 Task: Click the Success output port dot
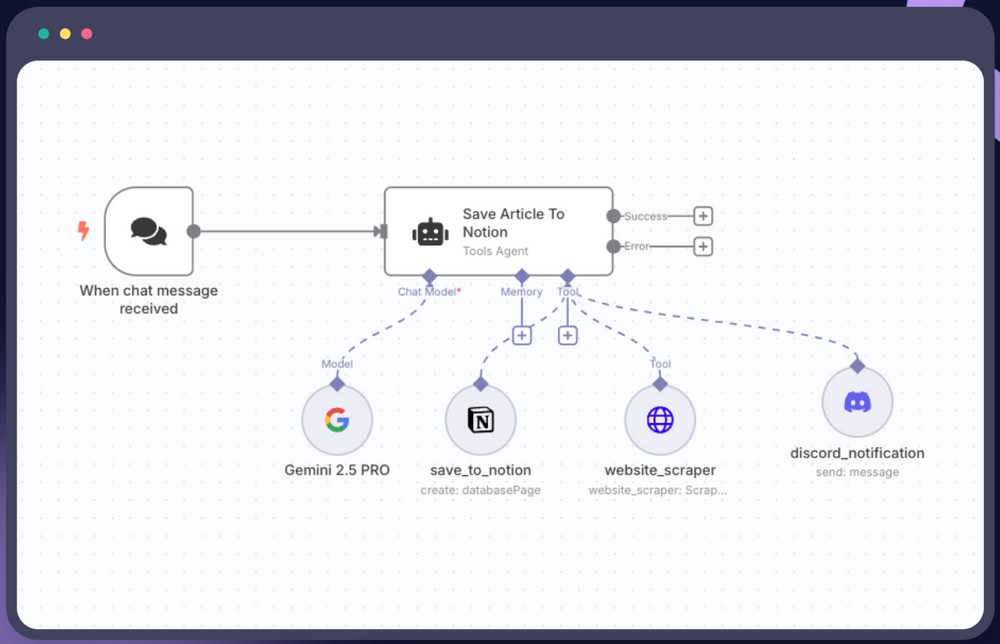[613, 216]
